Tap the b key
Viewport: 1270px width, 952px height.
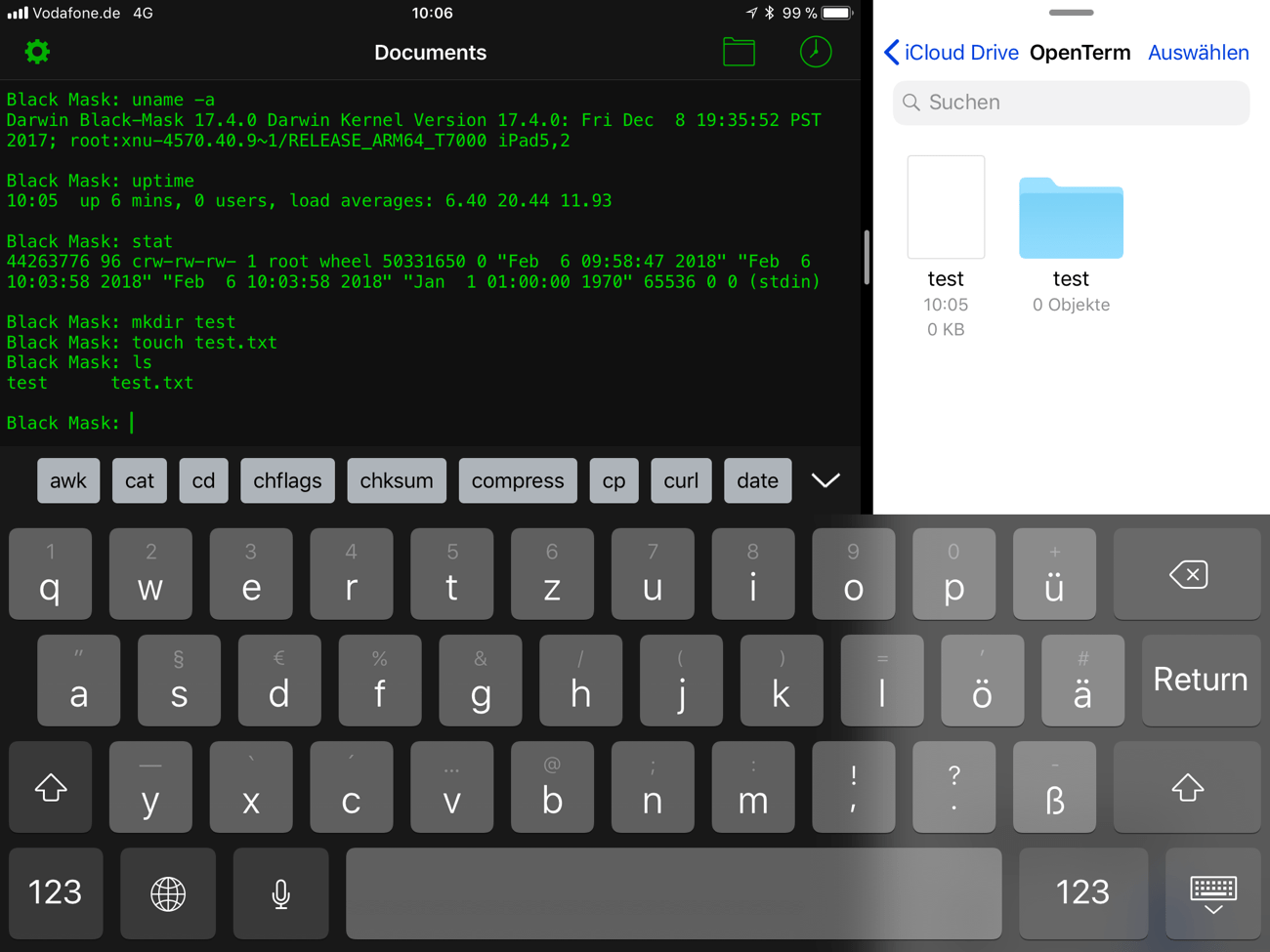point(552,787)
